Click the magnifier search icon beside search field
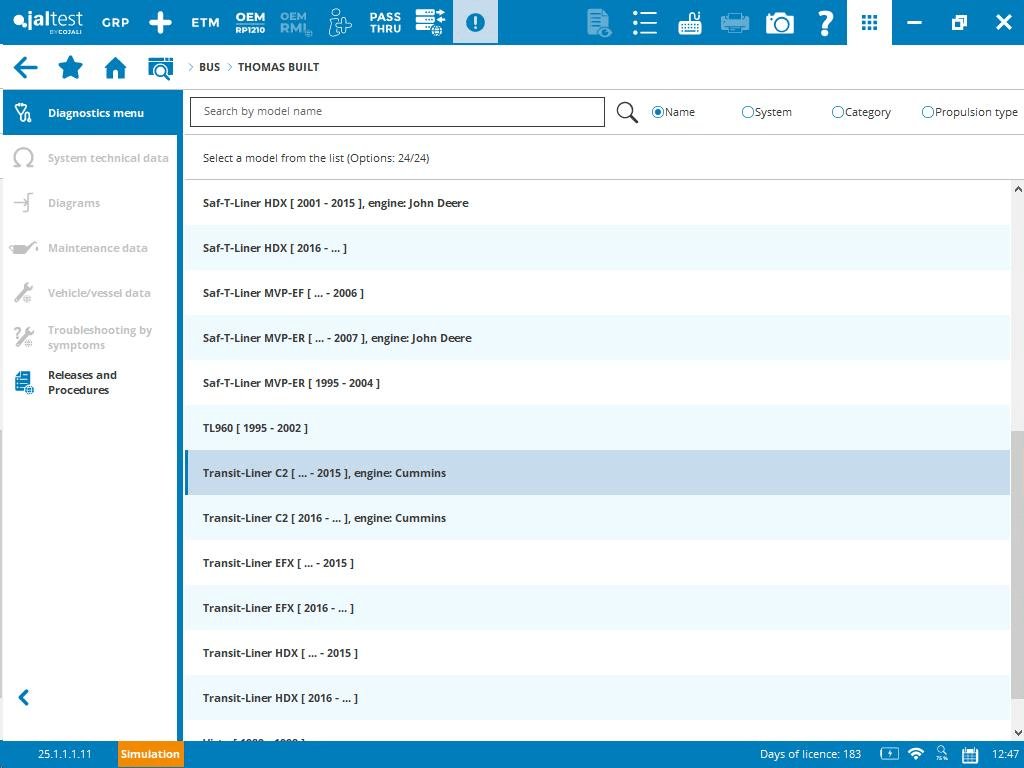The width and height of the screenshot is (1024, 768). (627, 112)
